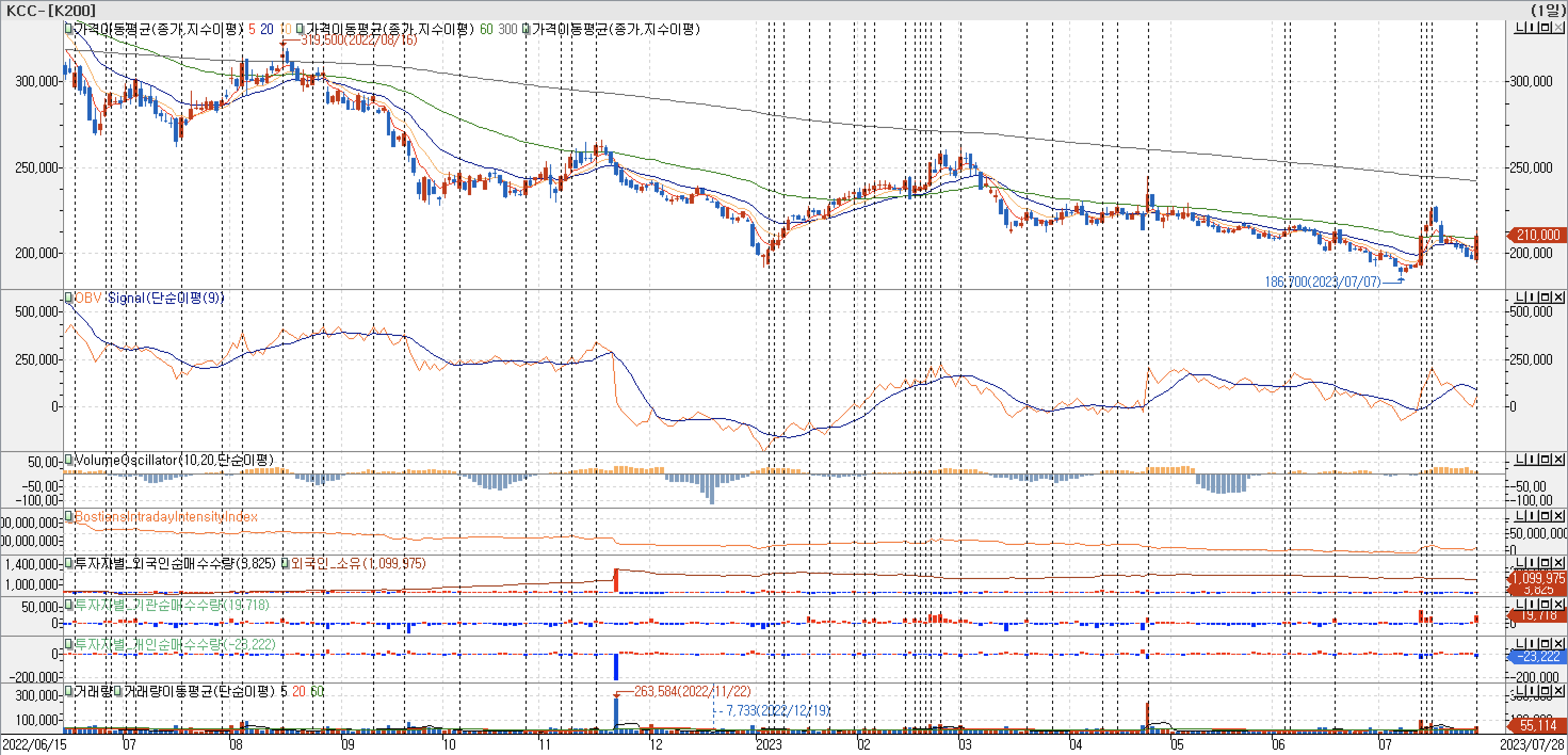The height and width of the screenshot is (755, 1568).
Task: Toggle the box beside 거래량 label
Action: tap(69, 690)
